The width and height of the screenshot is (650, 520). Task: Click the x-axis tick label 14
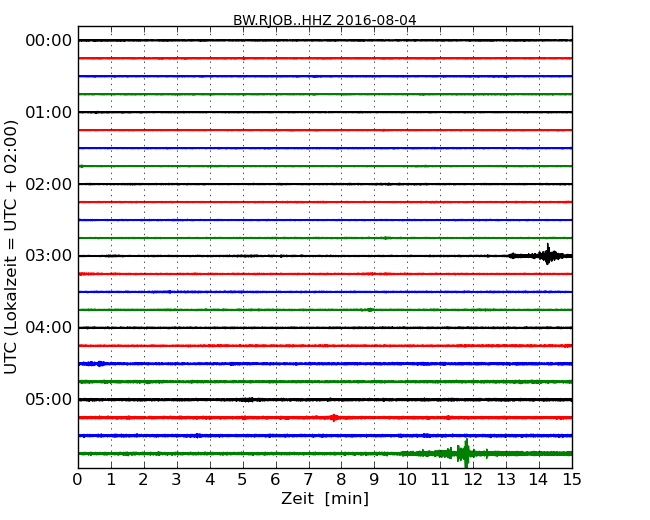[x=539, y=480]
